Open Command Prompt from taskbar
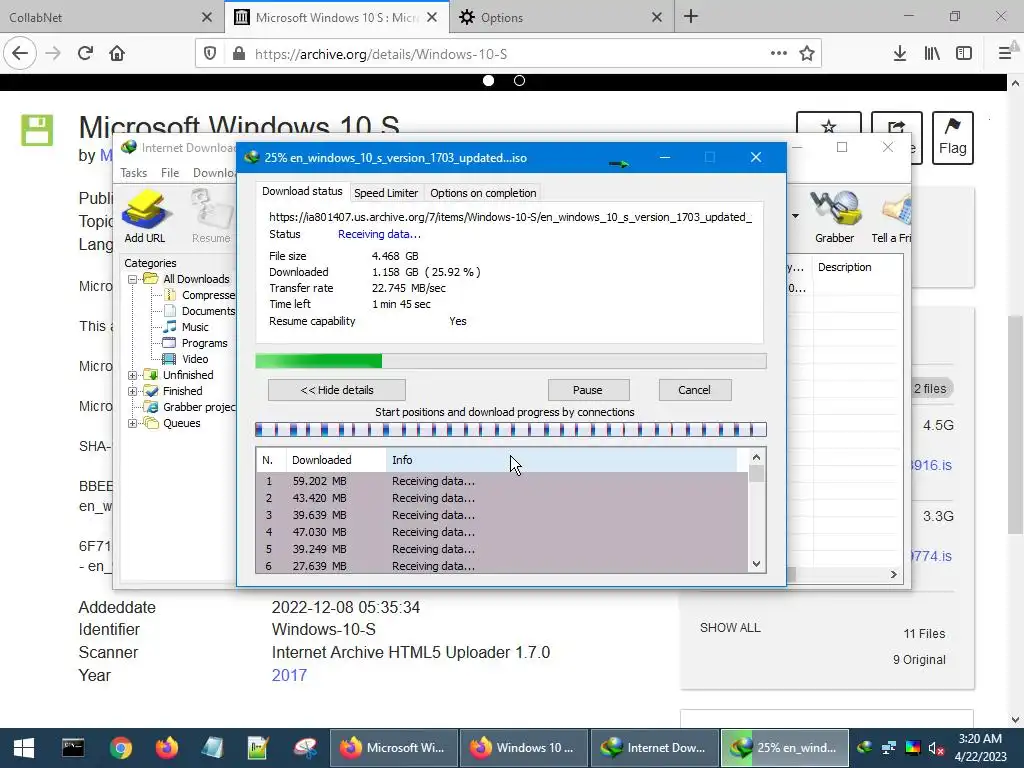Viewport: 1024px width, 768px height. point(73,748)
